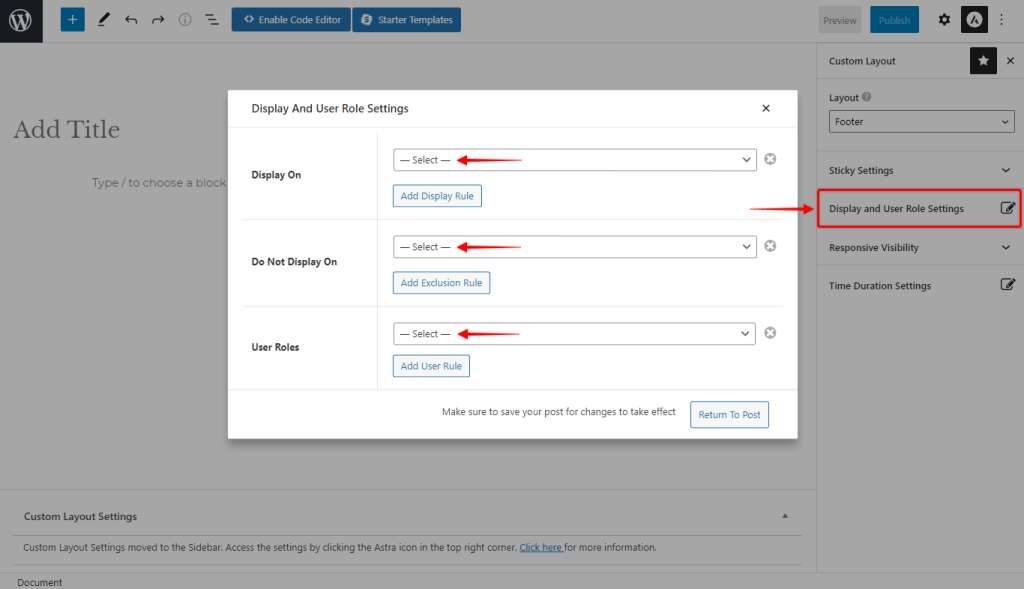Click the Astra icon in the top right
The width and height of the screenshot is (1024, 589).
974,19
